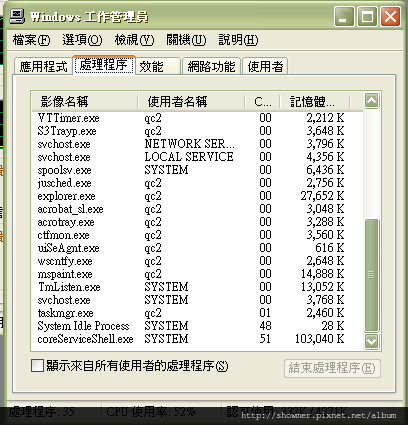Click the scrollbar up arrow
Viewport: 408px width, 425px height.
(371, 101)
